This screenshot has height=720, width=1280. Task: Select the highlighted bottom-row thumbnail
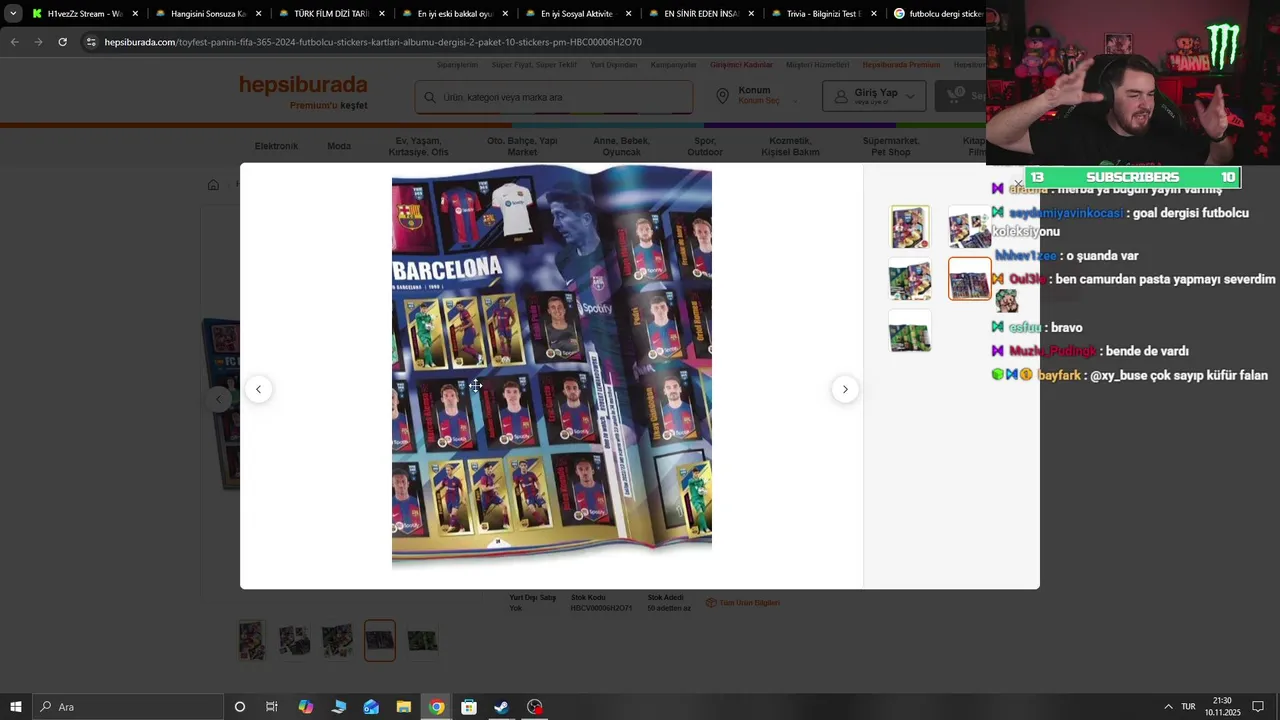coord(380,640)
